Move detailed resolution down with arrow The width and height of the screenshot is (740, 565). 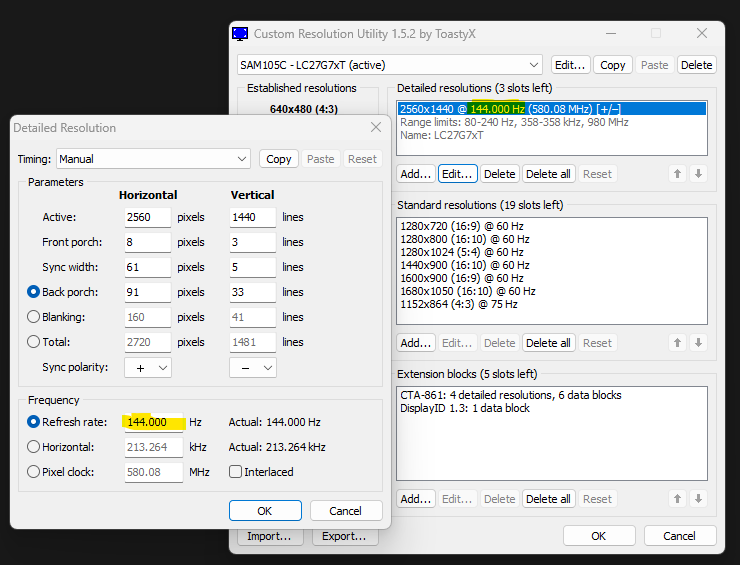[698, 174]
